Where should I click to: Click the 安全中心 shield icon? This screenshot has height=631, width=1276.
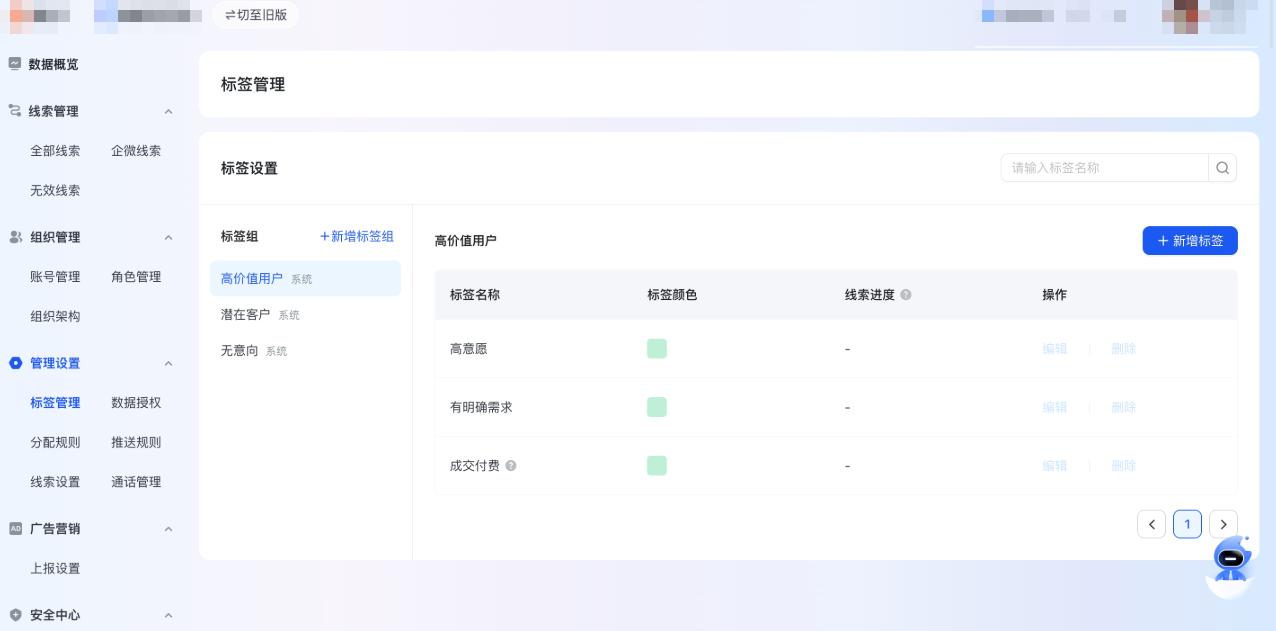[x=14, y=615]
